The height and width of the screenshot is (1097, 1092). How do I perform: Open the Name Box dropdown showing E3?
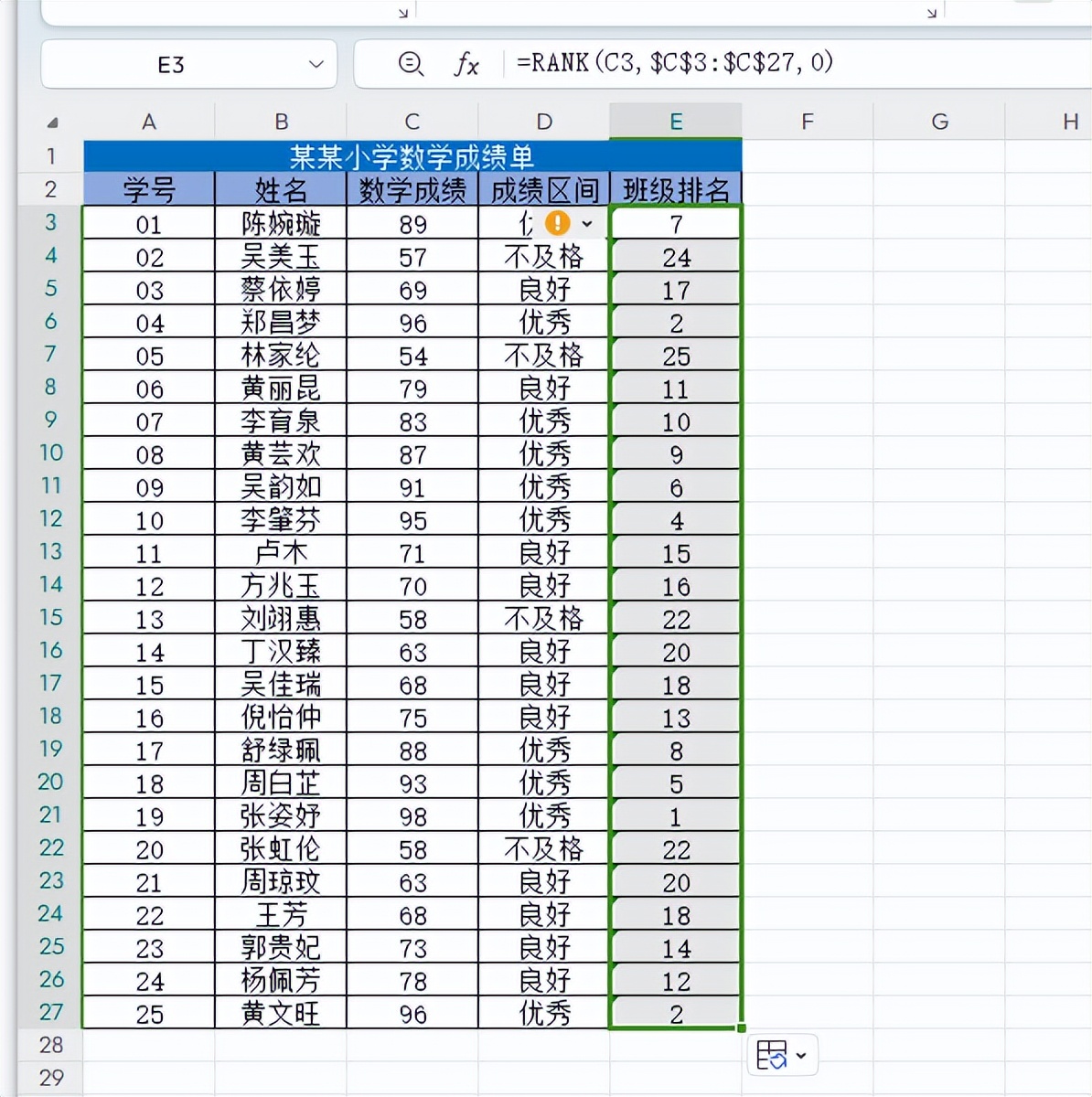coord(316,64)
